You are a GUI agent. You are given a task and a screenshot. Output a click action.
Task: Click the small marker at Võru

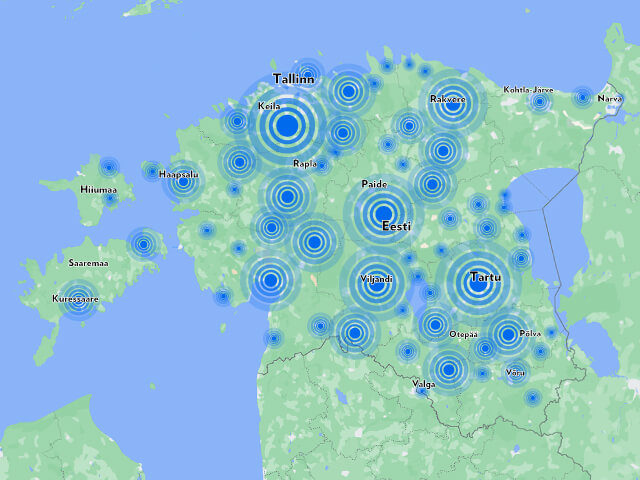(516, 373)
